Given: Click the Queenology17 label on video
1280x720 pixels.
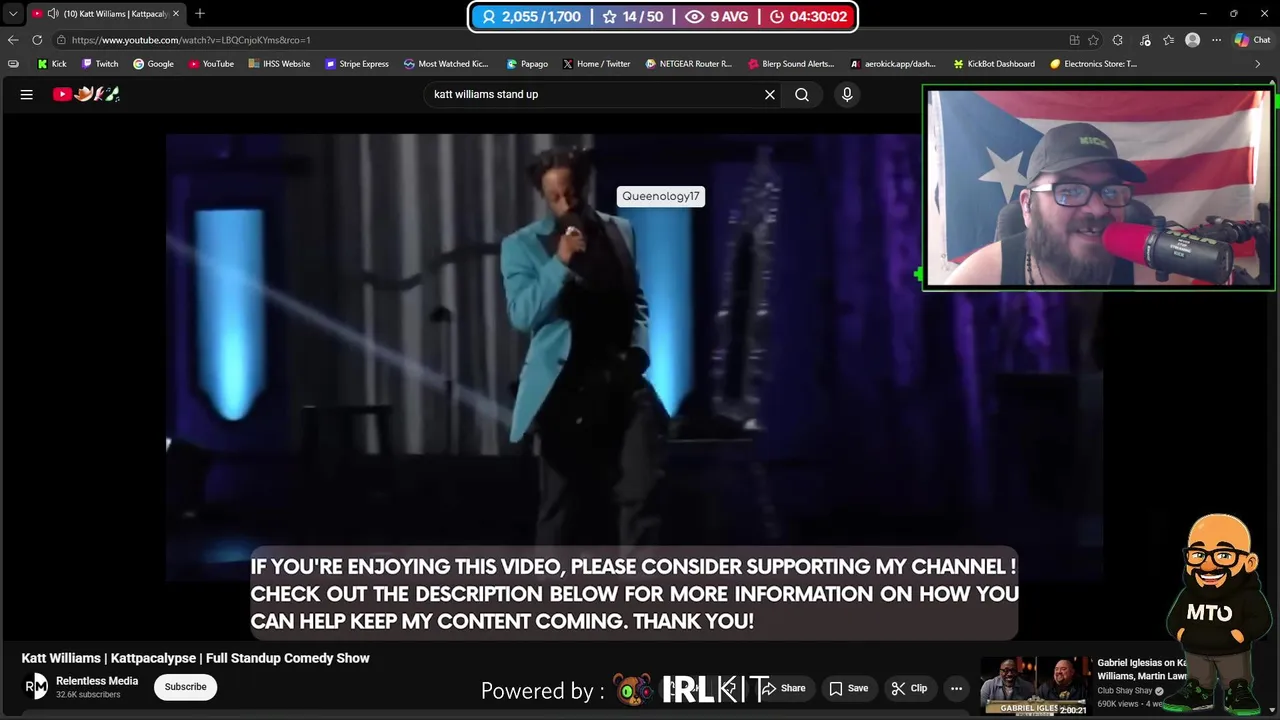Looking at the screenshot, I should [661, 196].
